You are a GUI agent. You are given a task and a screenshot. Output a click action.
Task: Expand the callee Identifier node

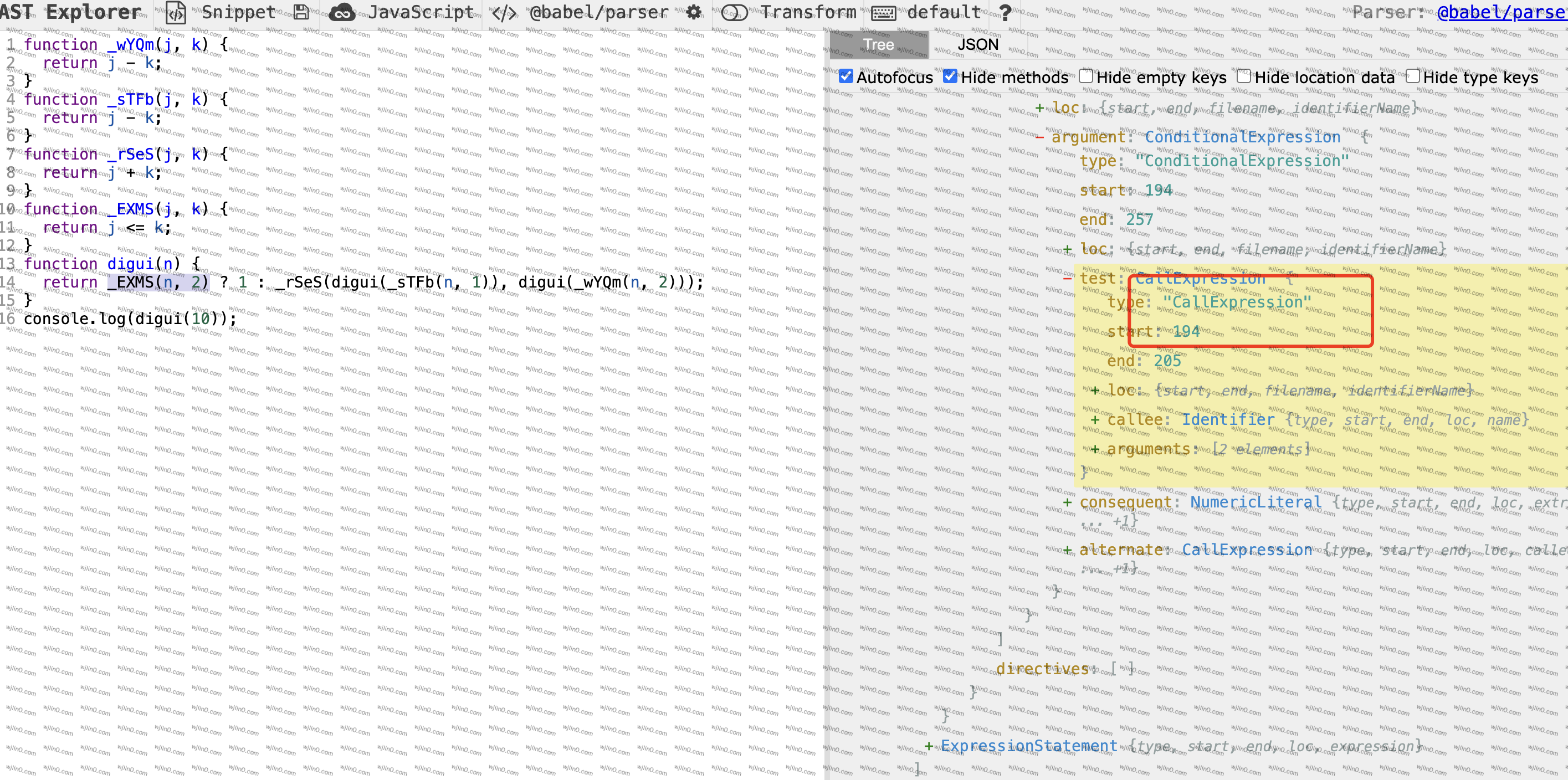coord(1095,420)
